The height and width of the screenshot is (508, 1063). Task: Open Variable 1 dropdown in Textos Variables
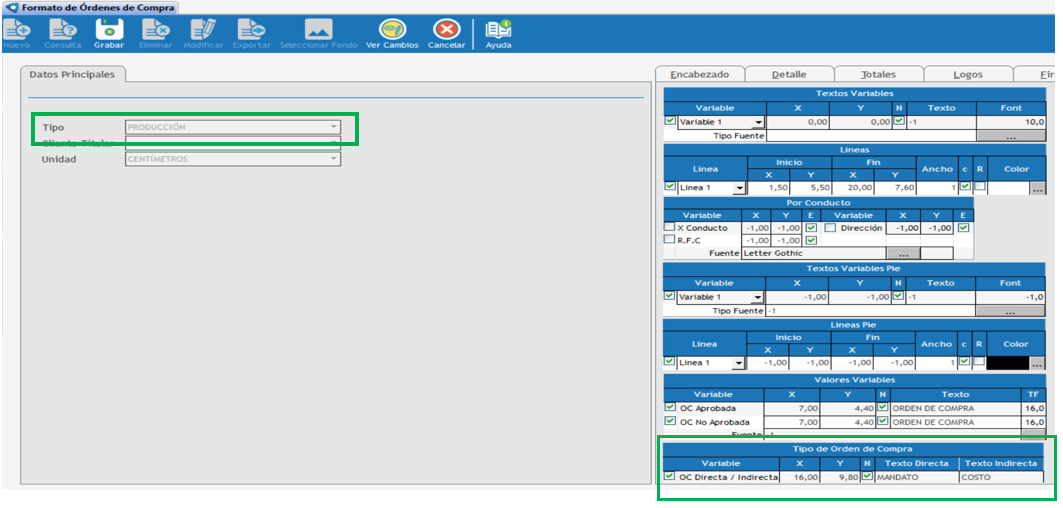(758, 122)
